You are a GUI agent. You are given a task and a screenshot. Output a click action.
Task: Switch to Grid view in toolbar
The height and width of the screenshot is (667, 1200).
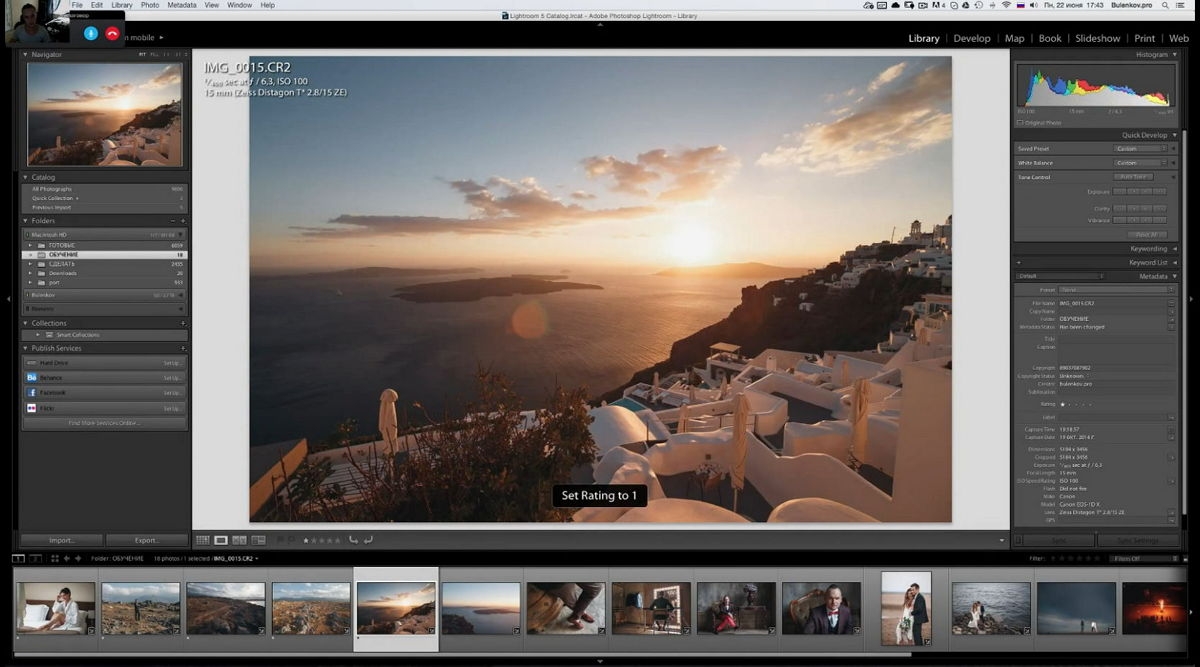pos(203,540)
